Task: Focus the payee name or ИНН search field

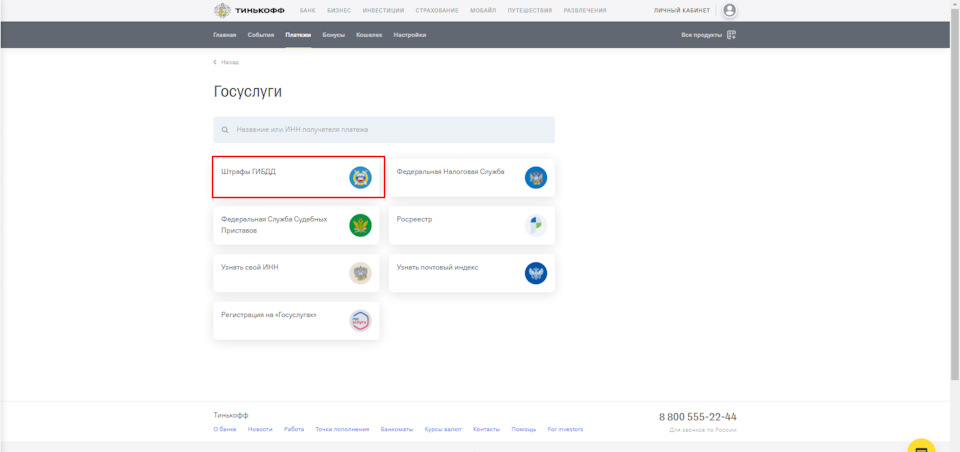Action: pyautogui.click(x=384, y=130)
